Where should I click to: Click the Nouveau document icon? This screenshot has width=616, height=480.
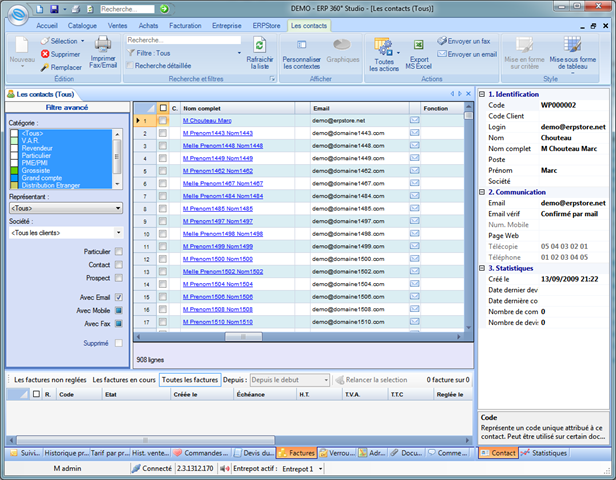[22, 45]
